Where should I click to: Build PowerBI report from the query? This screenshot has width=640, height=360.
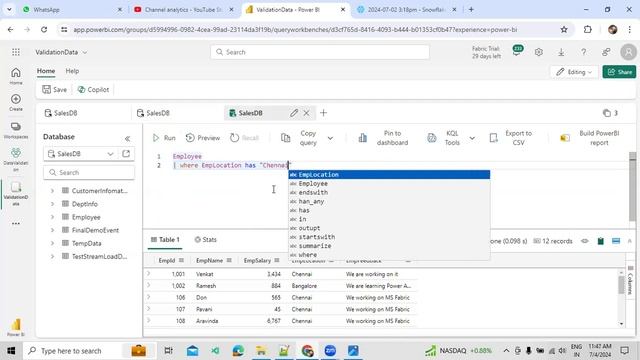(x=590, y=138)
